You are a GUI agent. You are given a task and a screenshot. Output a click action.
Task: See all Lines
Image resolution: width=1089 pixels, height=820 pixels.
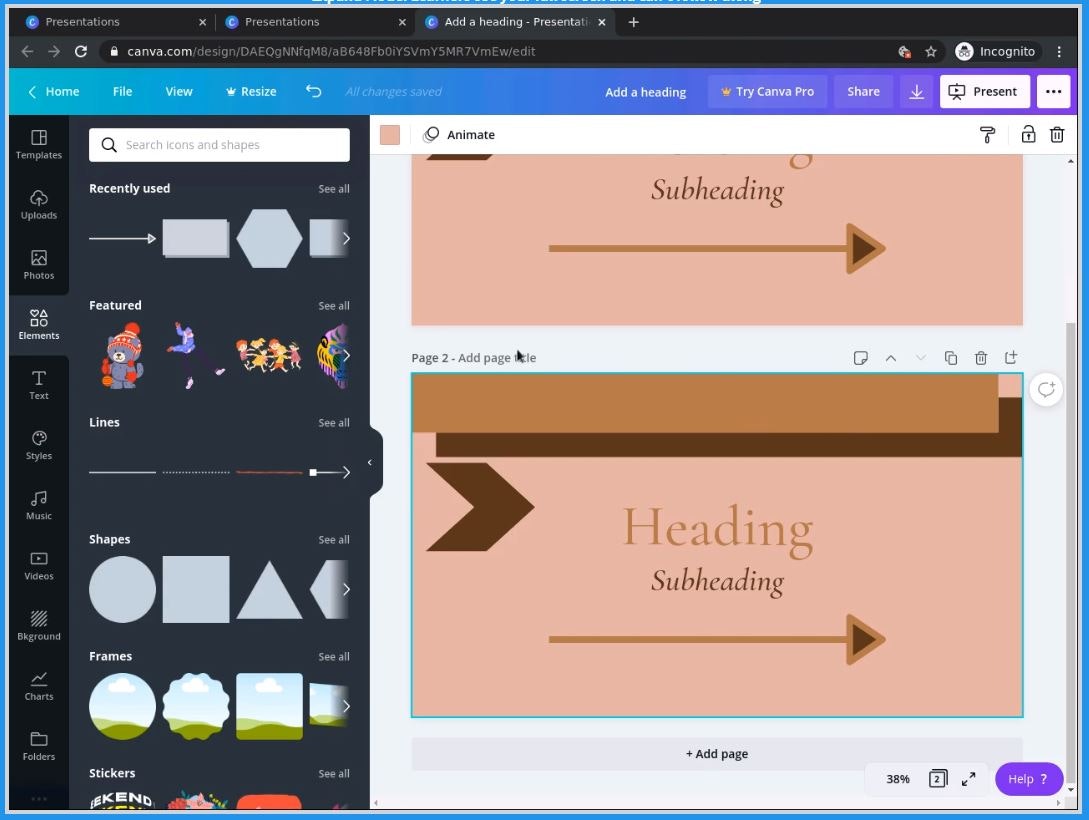pos(333,423)
